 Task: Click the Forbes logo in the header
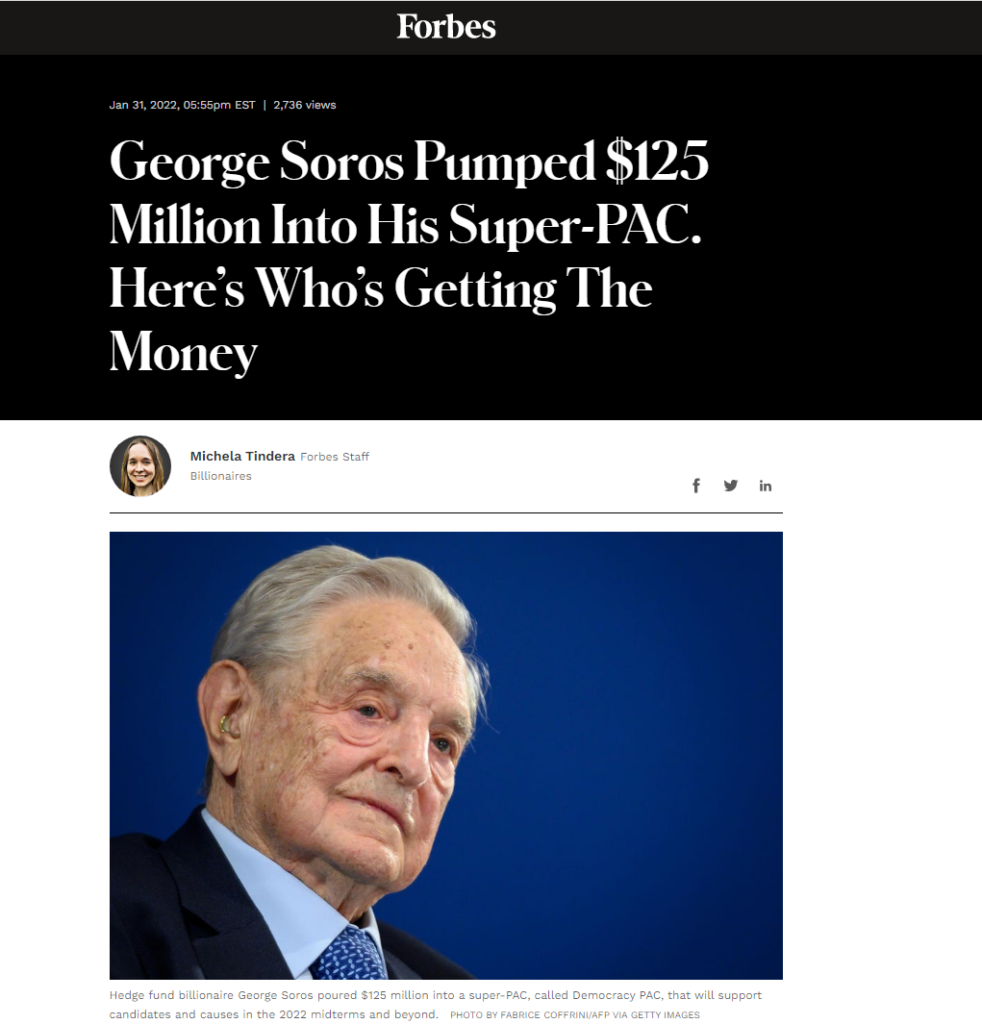point(446,26)
